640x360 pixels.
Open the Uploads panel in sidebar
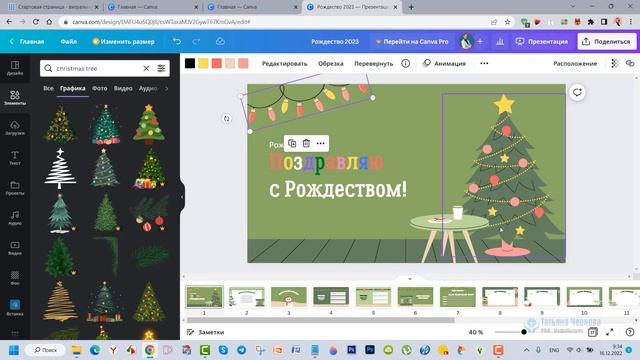coord(15,128)
